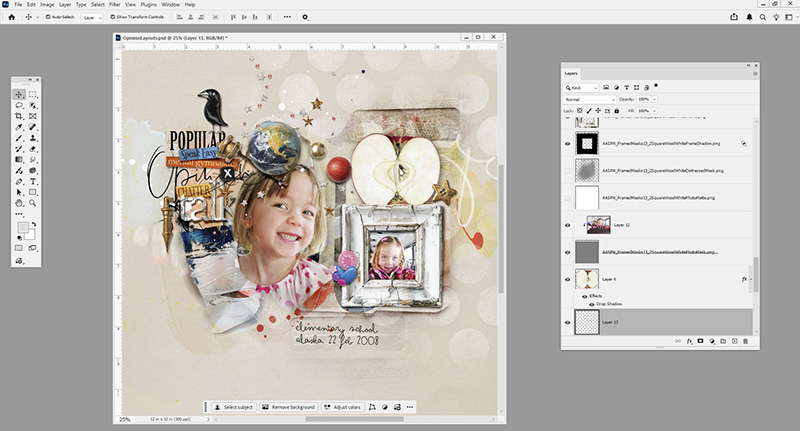Click the options bar settings gear icon

[305, 17]
